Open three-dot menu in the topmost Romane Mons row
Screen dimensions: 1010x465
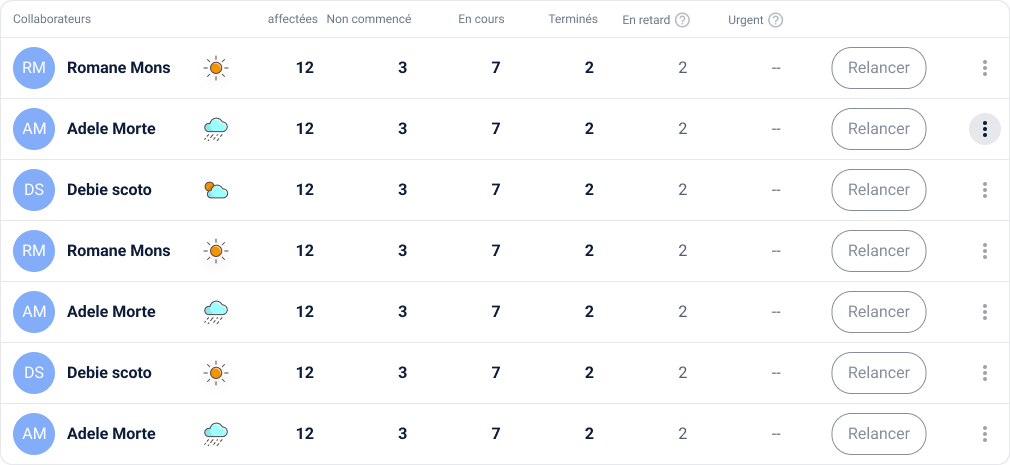(x=985, y=68)
